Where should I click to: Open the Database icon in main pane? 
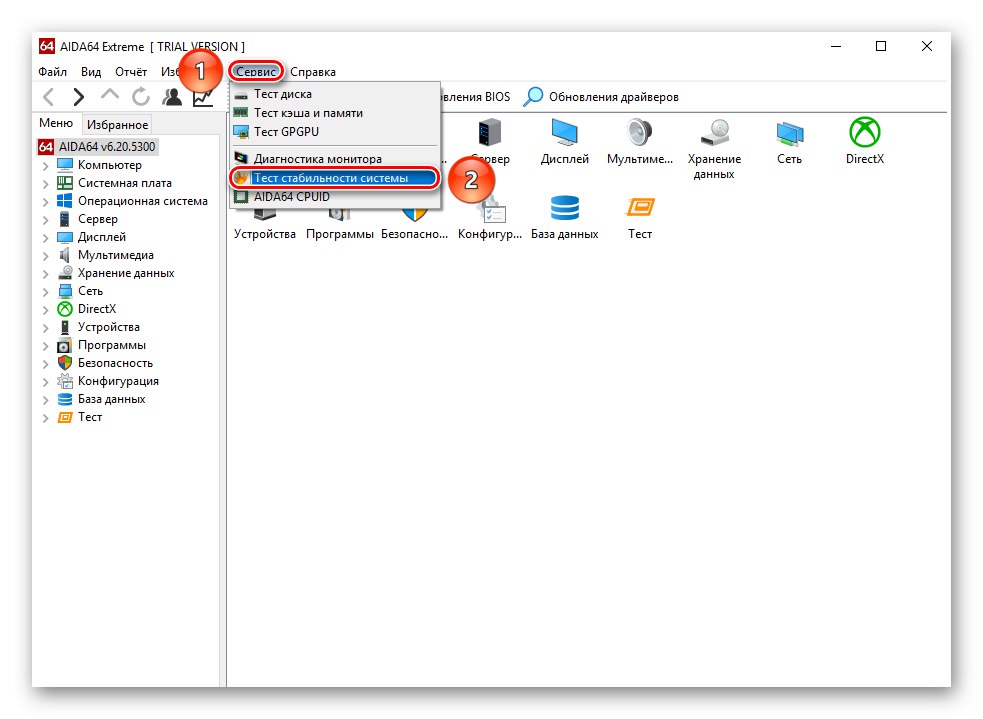click(x=564, y=208)
